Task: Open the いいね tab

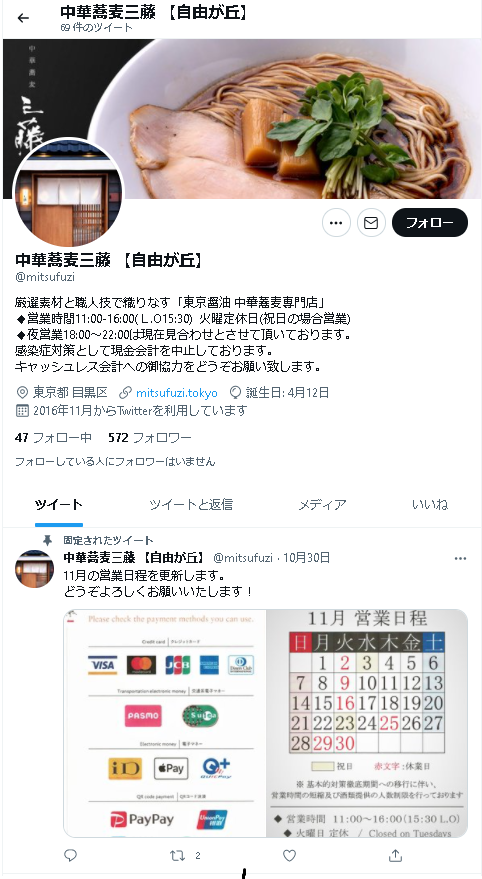Action: pos(430,505)
